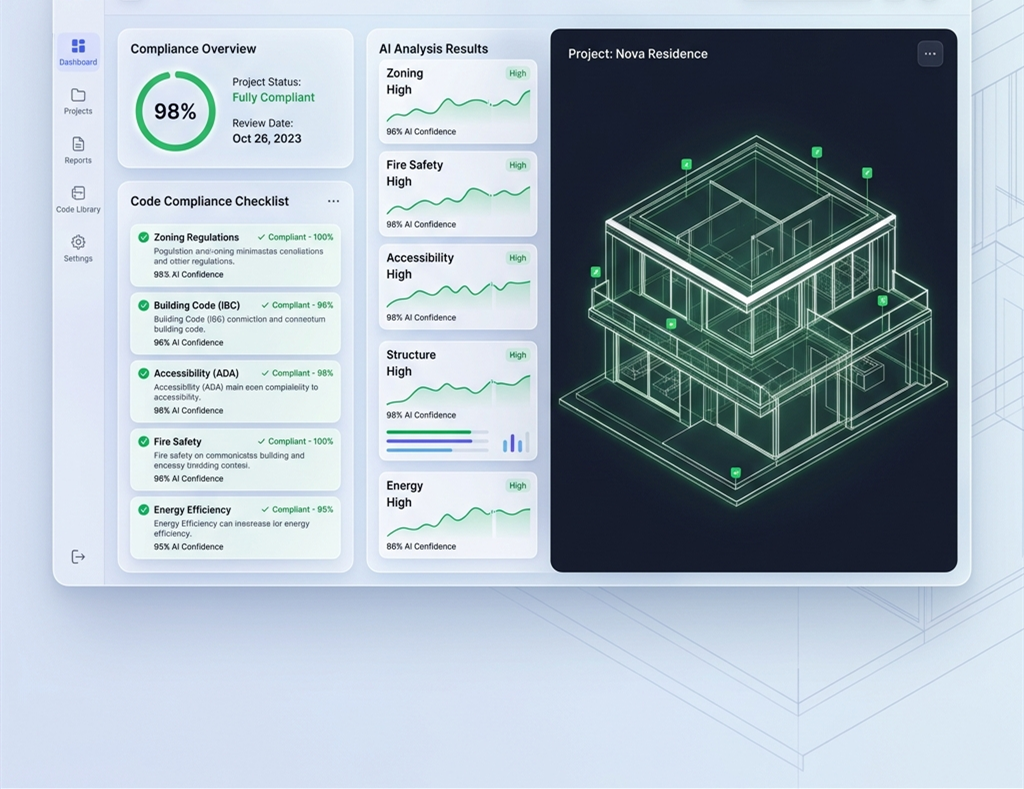Click Compliant - 98% on Accessibility (ADA)
This screenshot has width=1024, height=789.
(297, 373)
